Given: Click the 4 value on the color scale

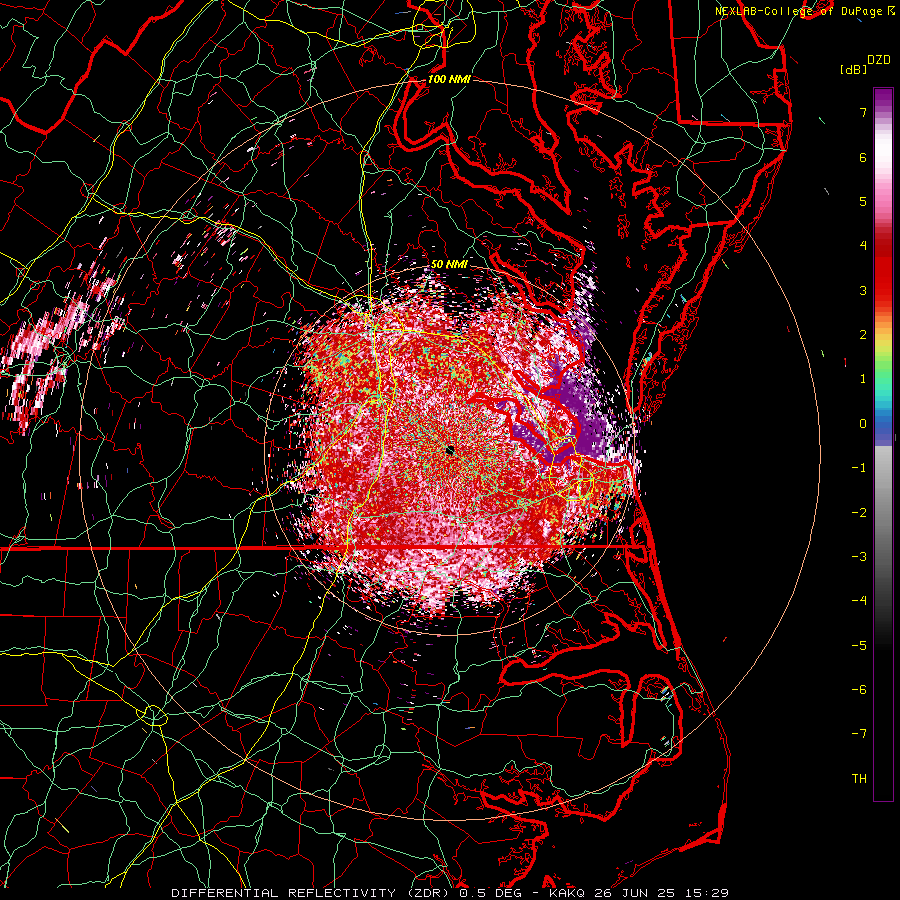Looking at the screenshot, I should (x=863, y=246).
